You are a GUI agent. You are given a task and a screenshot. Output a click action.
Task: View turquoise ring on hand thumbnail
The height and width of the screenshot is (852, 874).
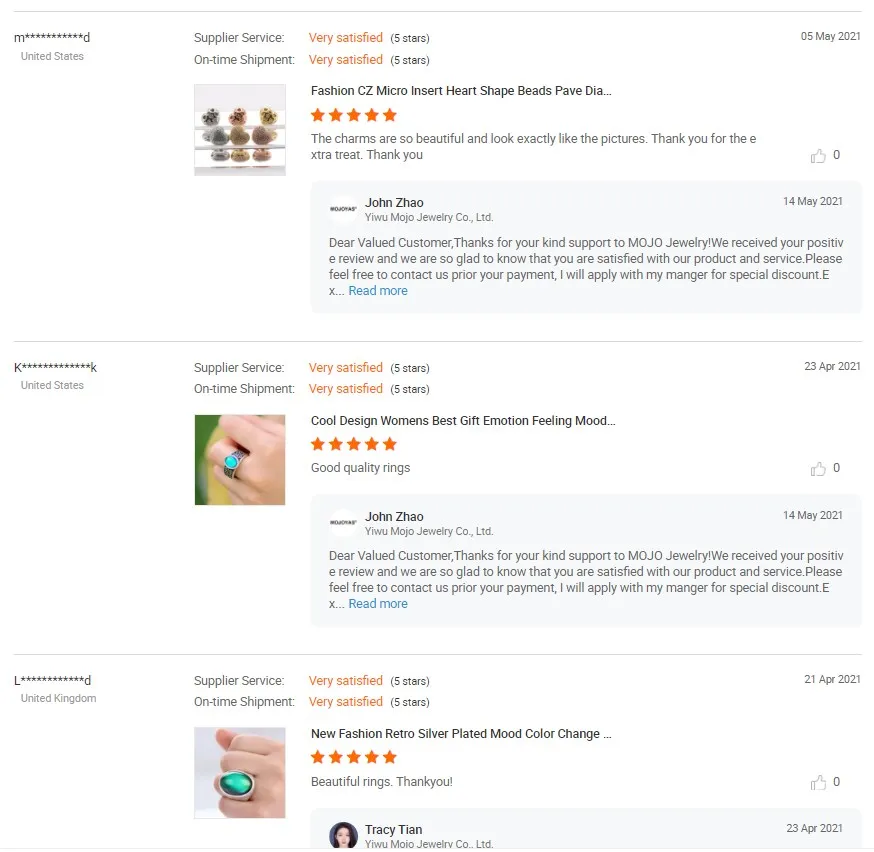pyautogui.click(x=240, y=460)
